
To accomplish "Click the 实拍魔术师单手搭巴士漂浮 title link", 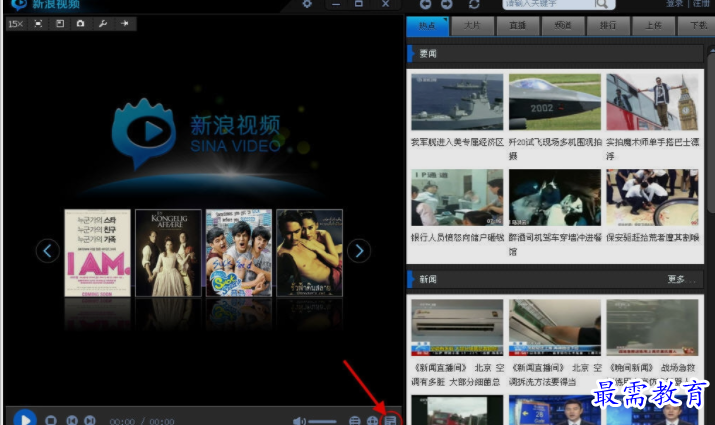I will [653, 149].
